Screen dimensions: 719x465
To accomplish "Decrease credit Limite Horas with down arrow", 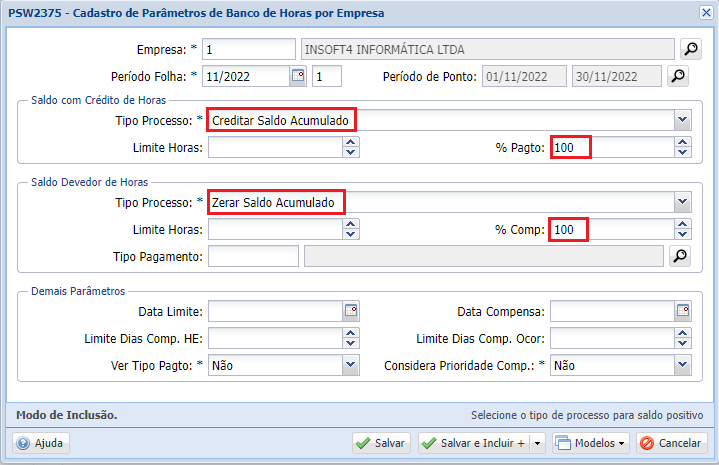I will (x=351, y=153).
